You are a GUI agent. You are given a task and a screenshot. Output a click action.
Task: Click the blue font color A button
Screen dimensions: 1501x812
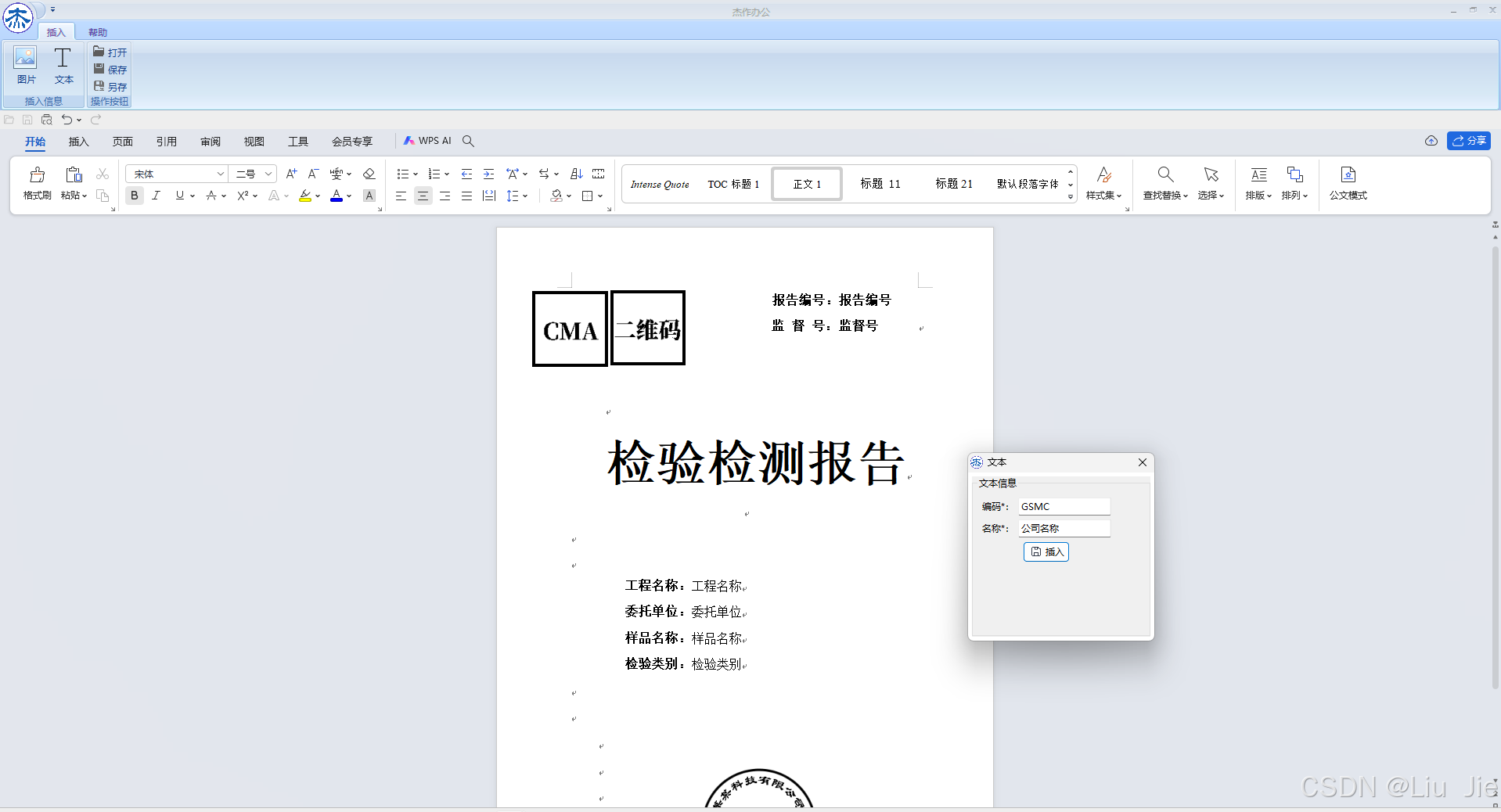[337, 196]
